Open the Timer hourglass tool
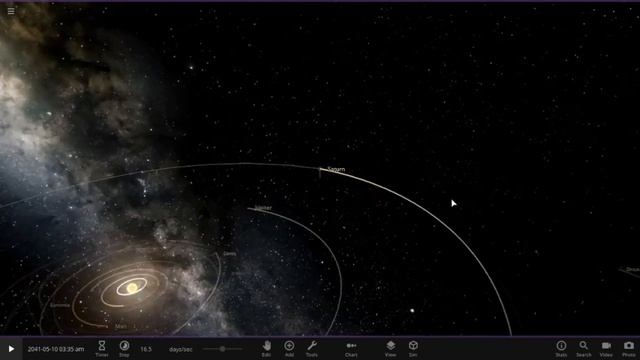 (x=102, y=349)
